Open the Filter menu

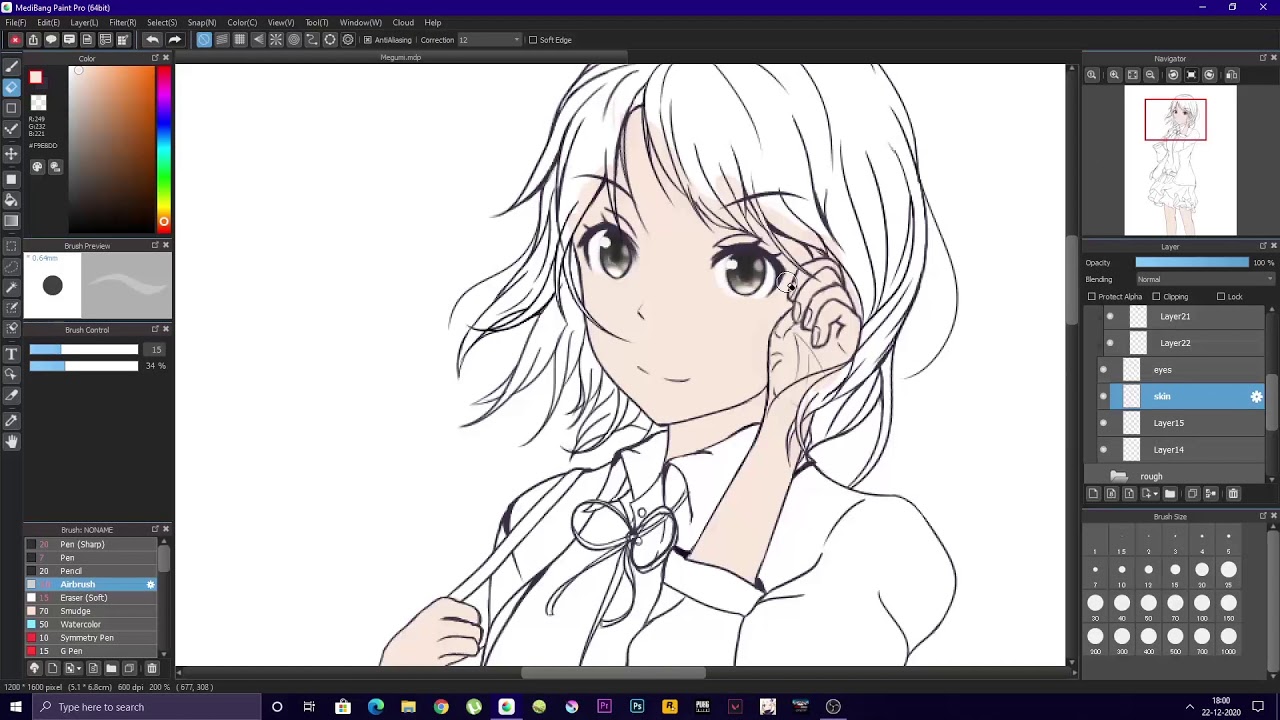click(x=122, y=22)
